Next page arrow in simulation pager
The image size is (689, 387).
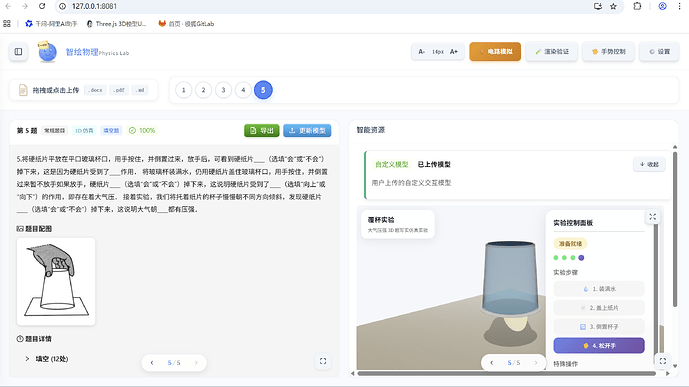tap(536, 362)
